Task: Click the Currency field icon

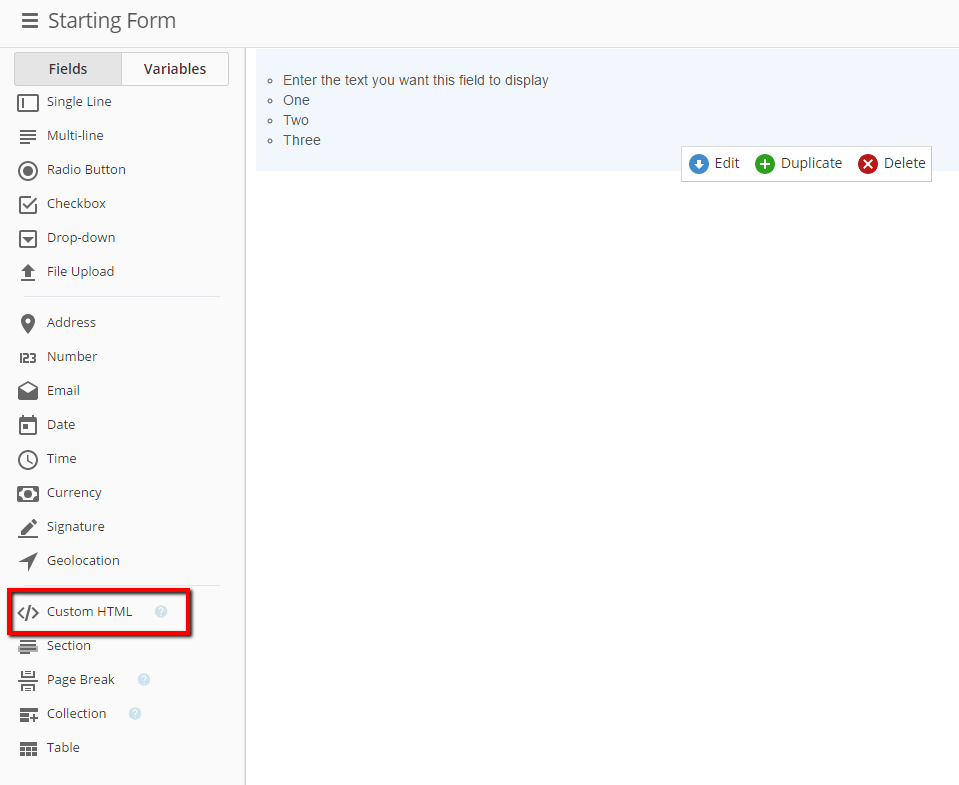Action: pos(28,493)
